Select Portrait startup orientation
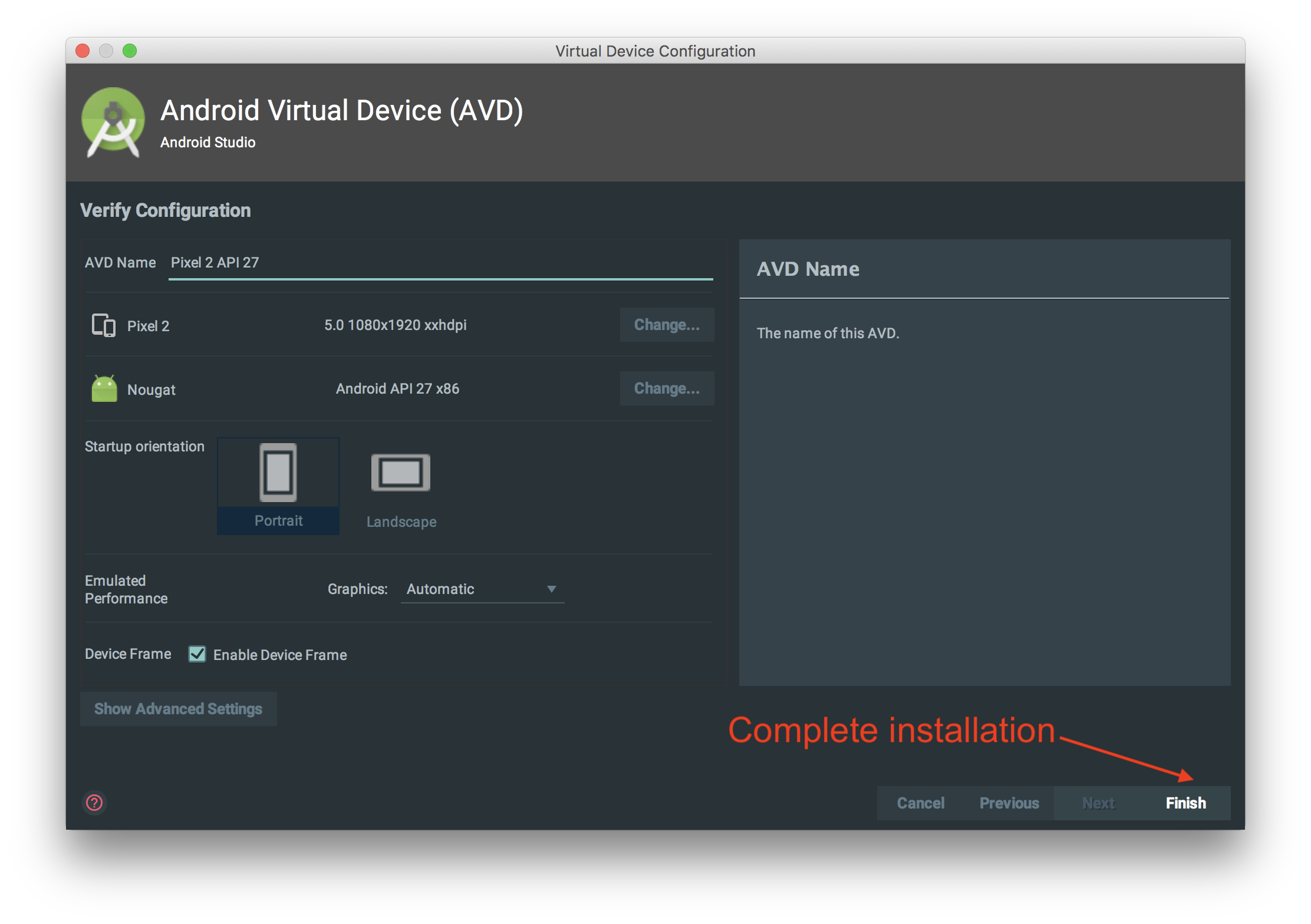Viewport: 1311px width, 924px height. click(x=278, y=520)
